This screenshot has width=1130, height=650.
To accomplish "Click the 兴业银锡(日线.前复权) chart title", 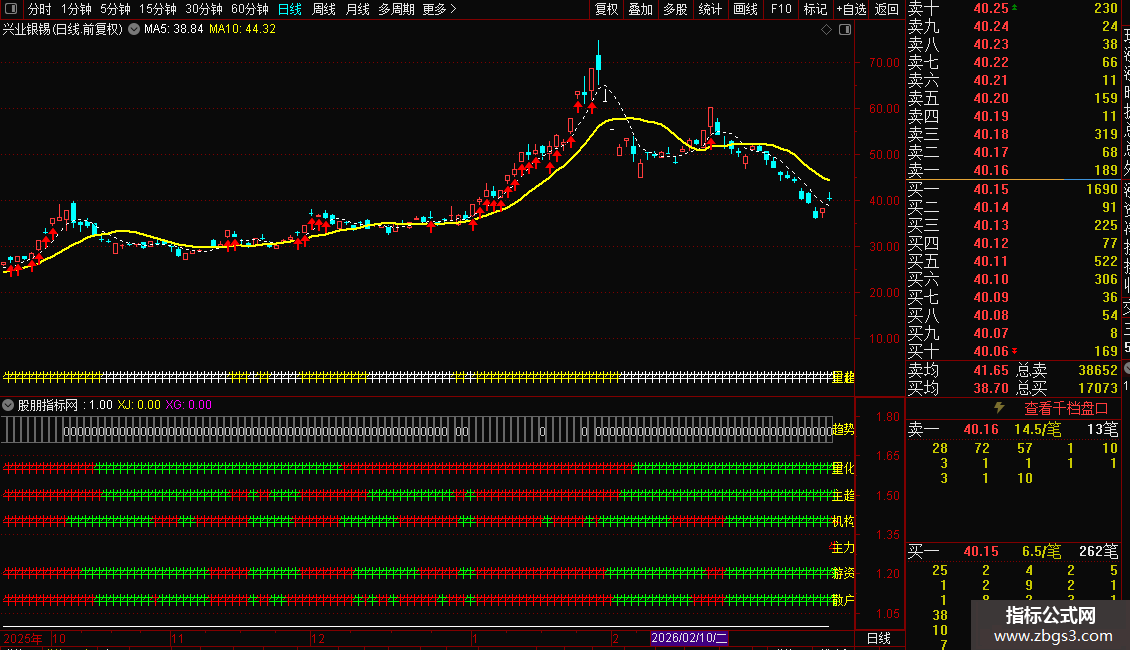I will [x=63, y=30].
